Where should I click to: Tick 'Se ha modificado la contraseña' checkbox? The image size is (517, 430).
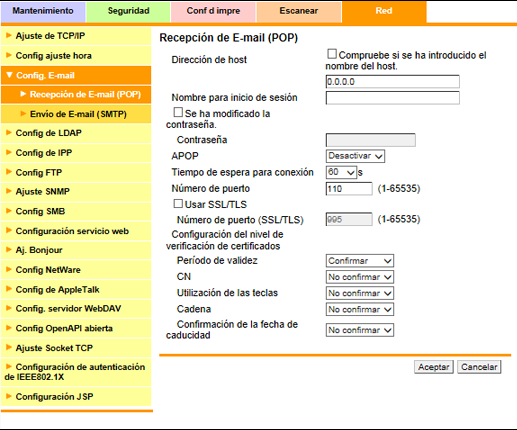[178, 112]
